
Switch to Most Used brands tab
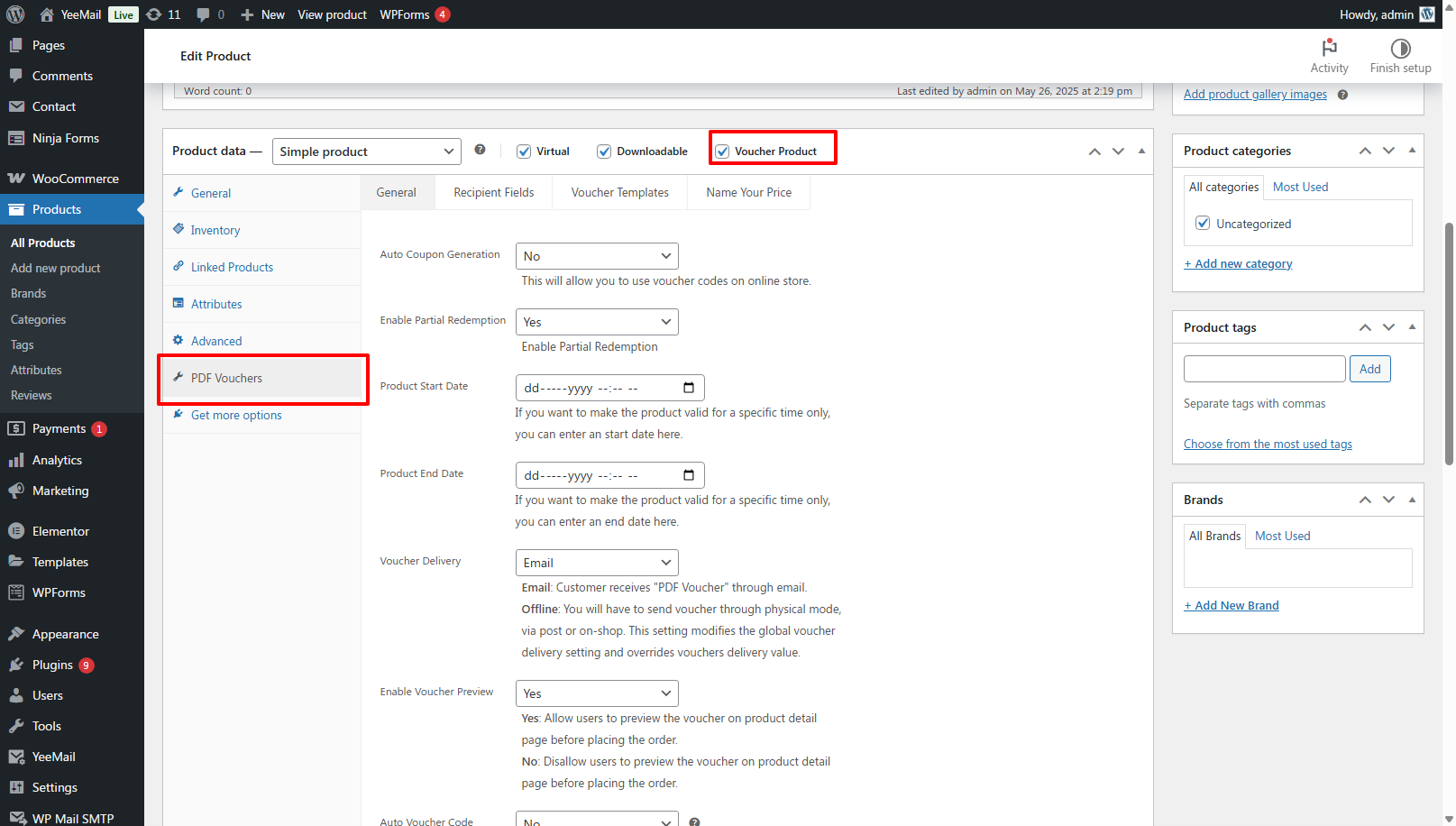1282,536
